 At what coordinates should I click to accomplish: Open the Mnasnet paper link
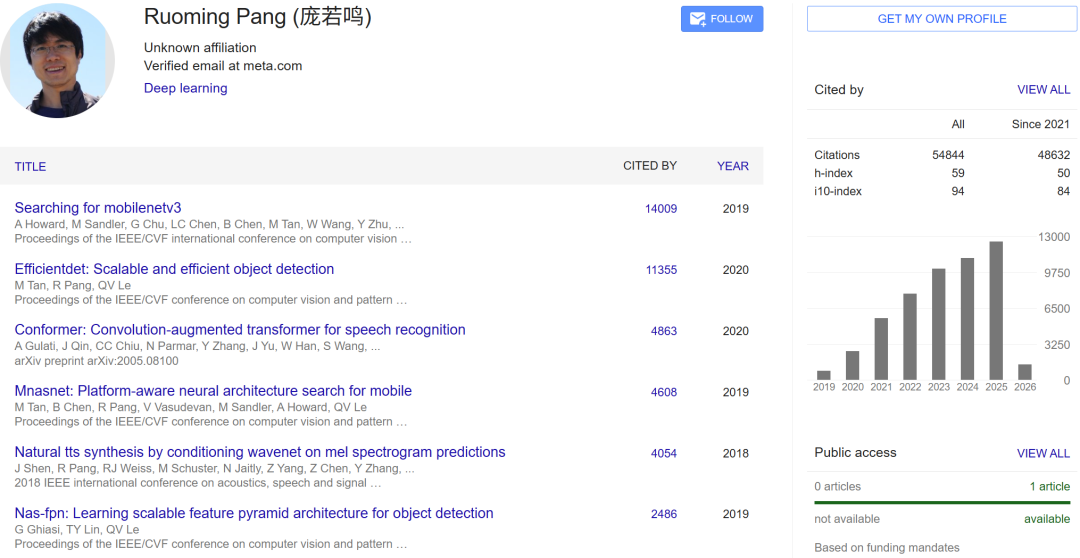click(x=213, y=391)
